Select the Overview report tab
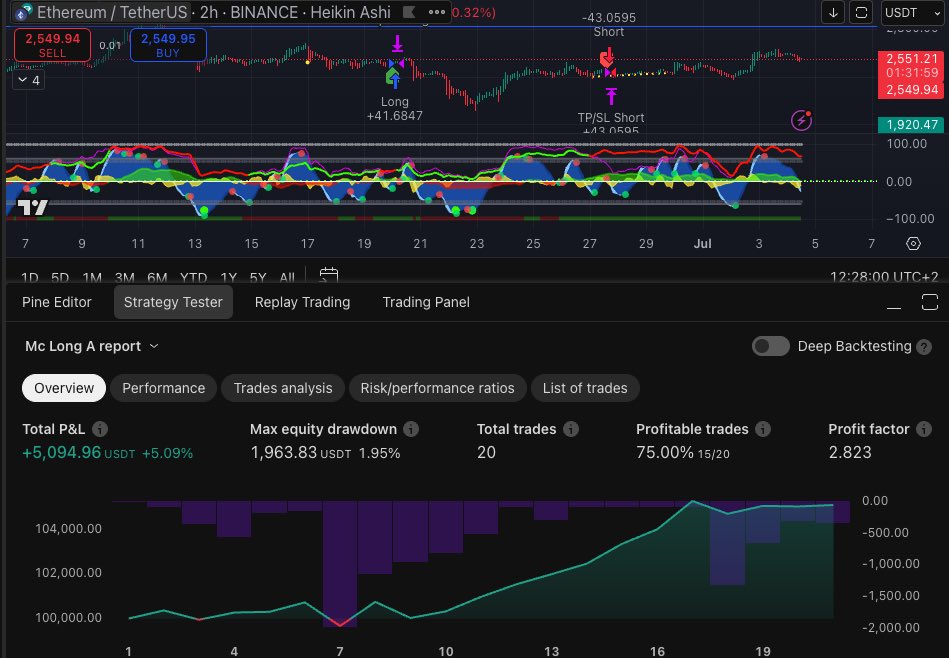Viewport: 949px width, 658px height. pos(64,388)
